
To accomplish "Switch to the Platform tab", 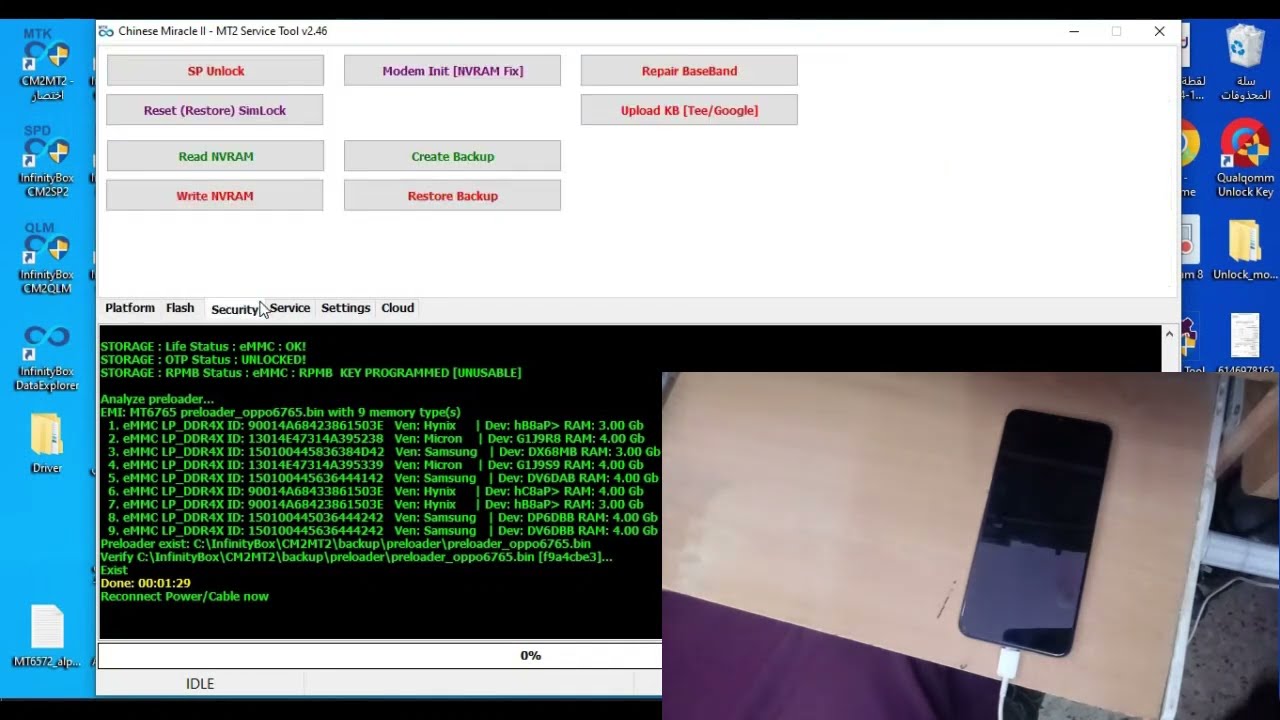I will click(130, 308).
